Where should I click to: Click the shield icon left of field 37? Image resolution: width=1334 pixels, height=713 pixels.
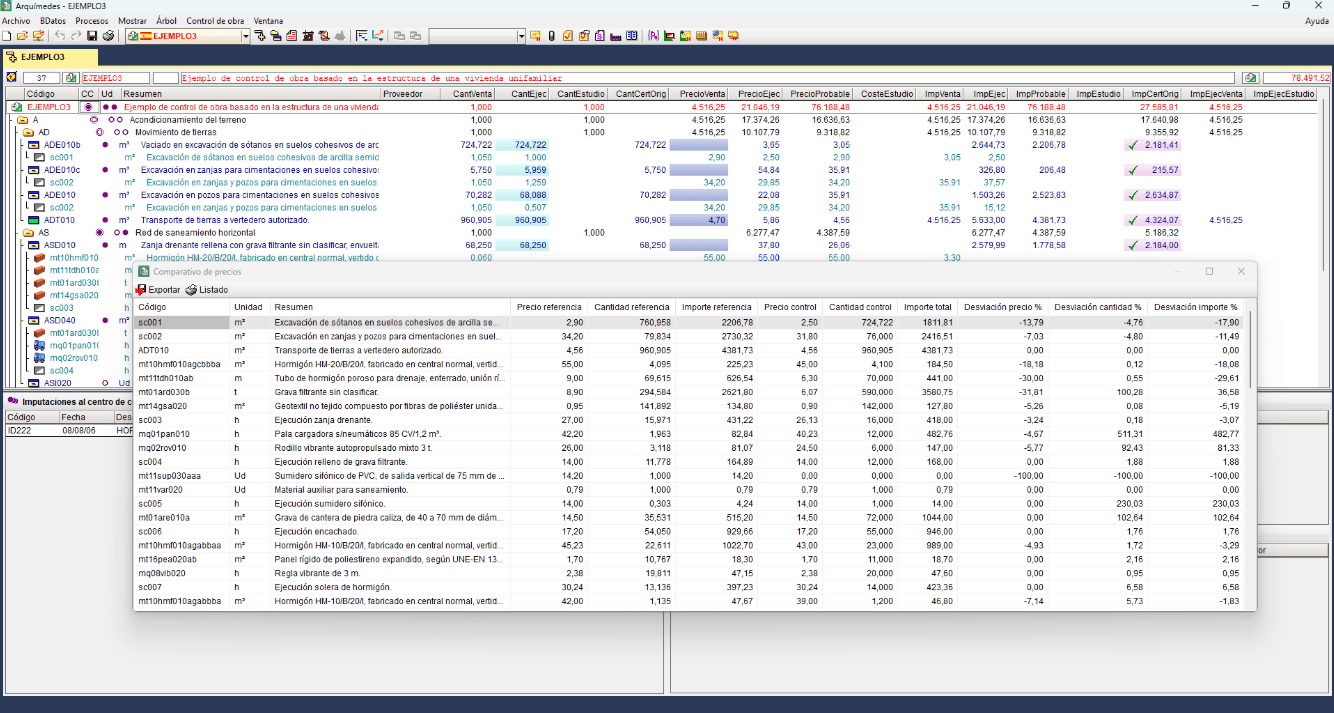(12, 77)
